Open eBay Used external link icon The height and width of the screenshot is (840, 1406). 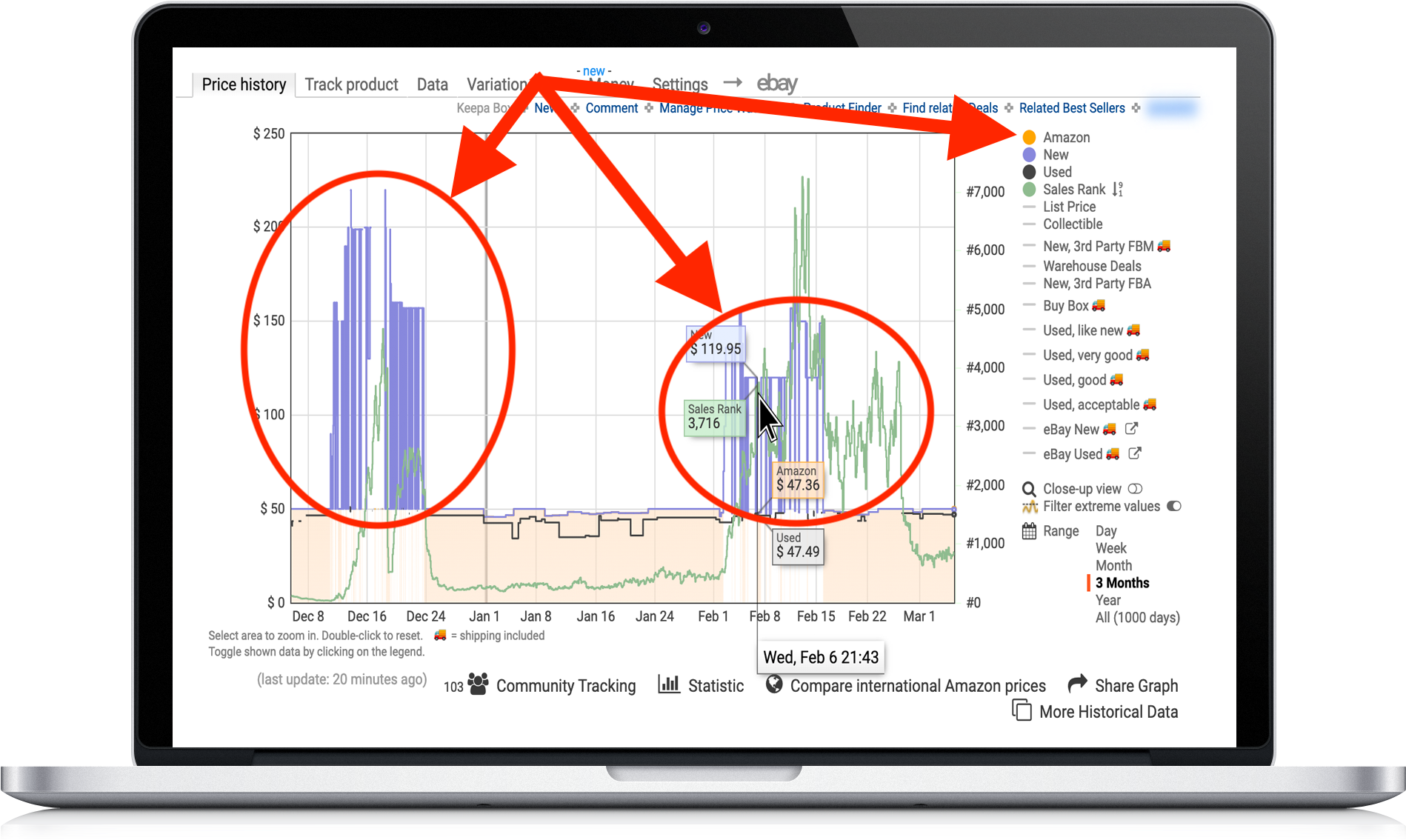point(1134,453)
